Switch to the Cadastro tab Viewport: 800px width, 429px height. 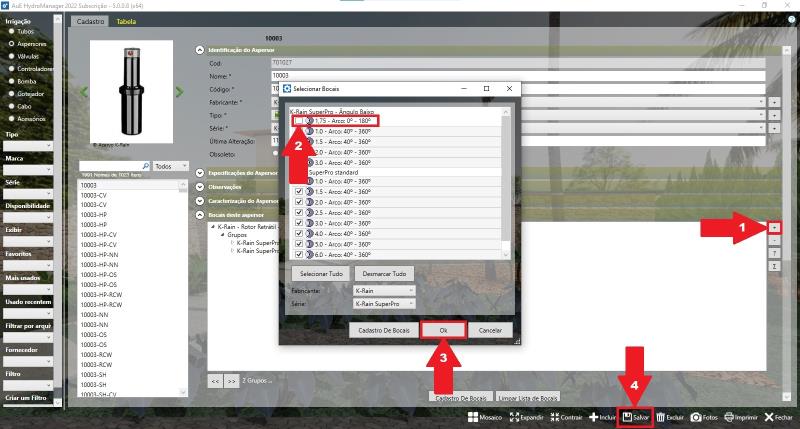(90, 21)
